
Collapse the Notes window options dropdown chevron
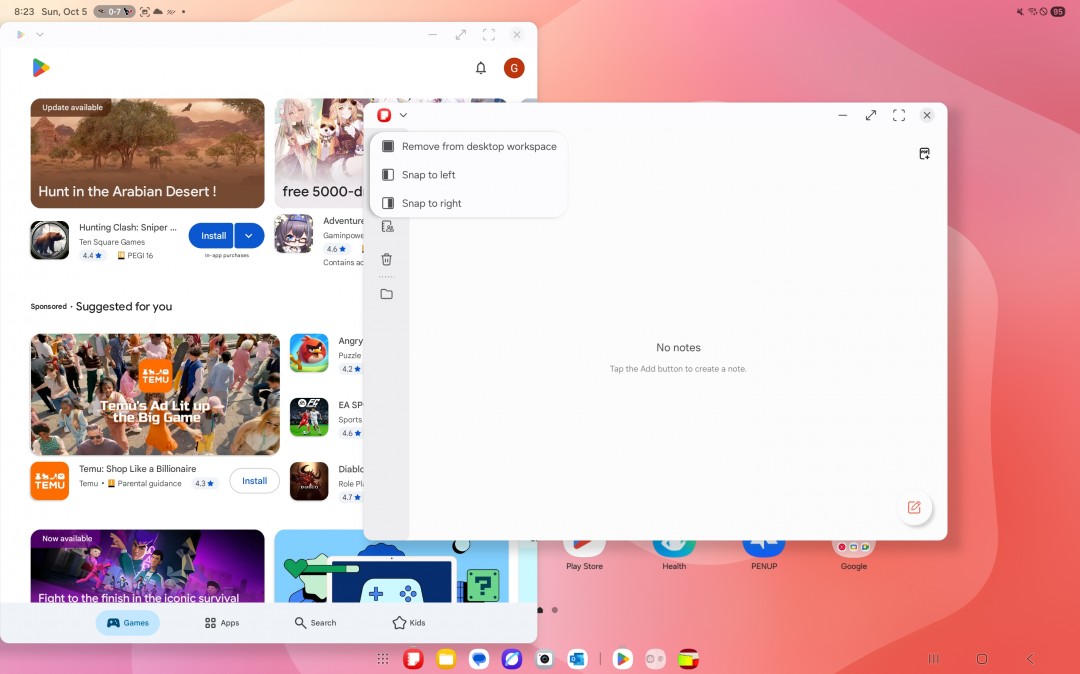[x=403, y=115]
